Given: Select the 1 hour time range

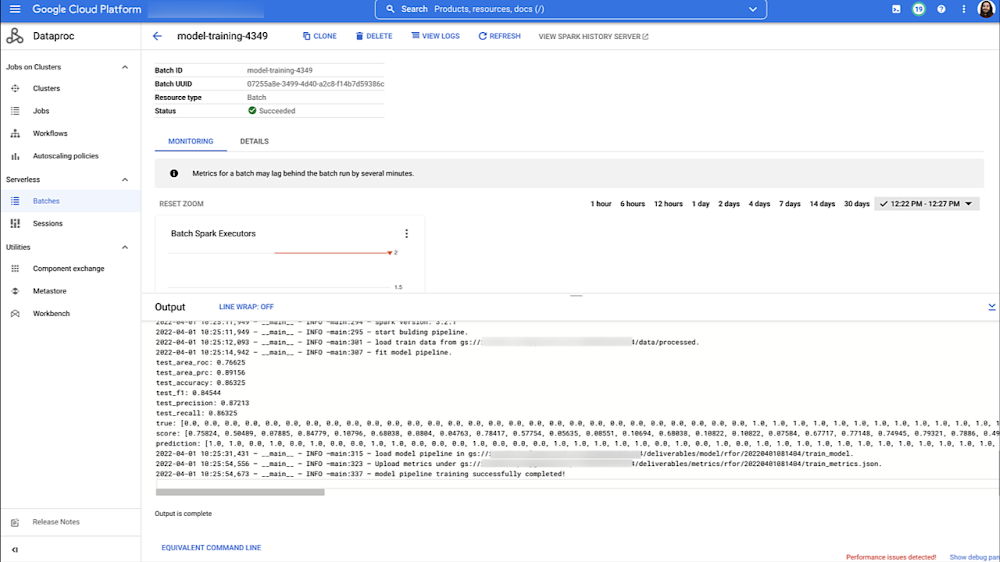Looking at the screenshot, I should point(601,204).
